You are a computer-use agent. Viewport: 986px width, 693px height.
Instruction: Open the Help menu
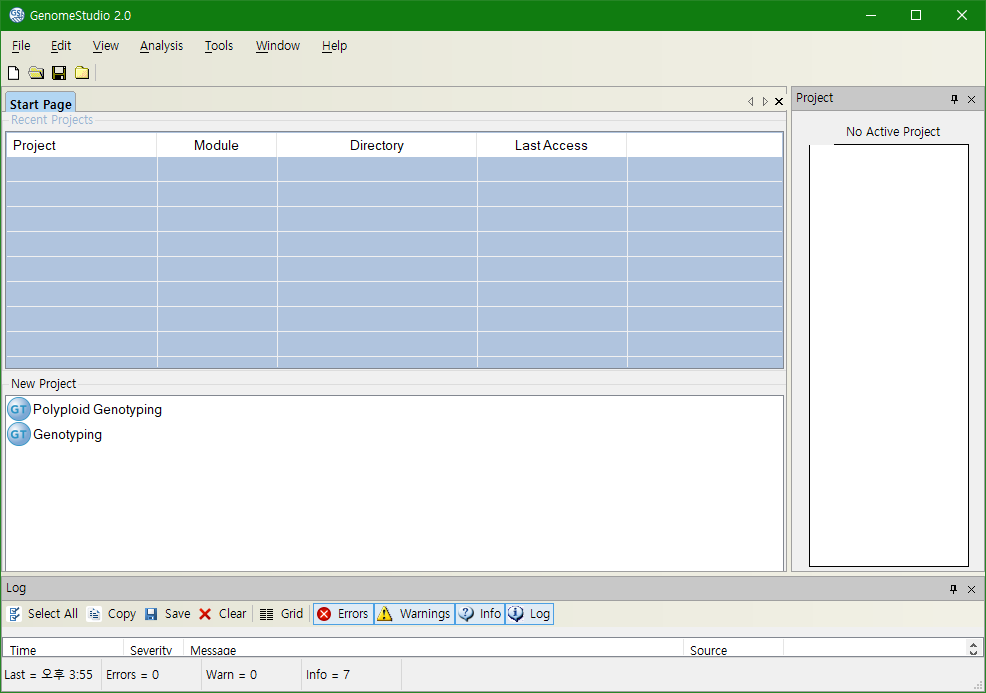tap(335, 46)
